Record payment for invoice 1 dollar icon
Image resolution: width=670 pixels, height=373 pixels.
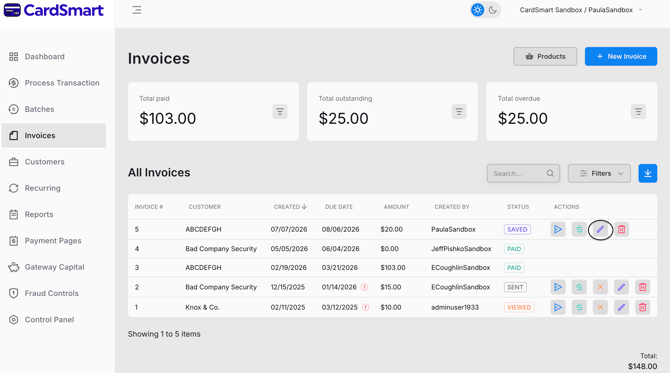point(579,307)
